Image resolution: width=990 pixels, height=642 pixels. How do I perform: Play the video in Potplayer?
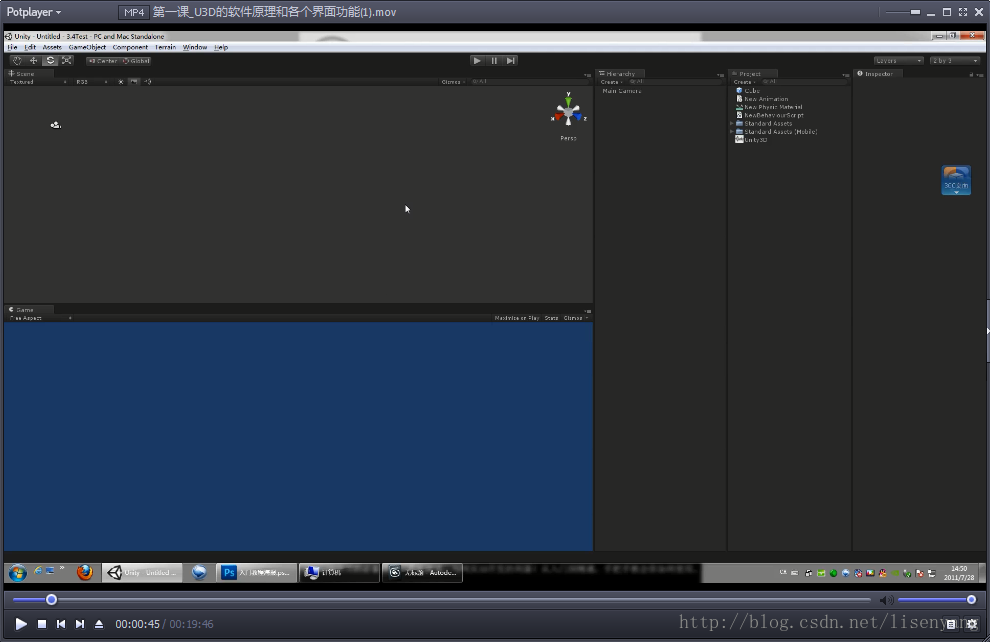[x=21, y=624]
